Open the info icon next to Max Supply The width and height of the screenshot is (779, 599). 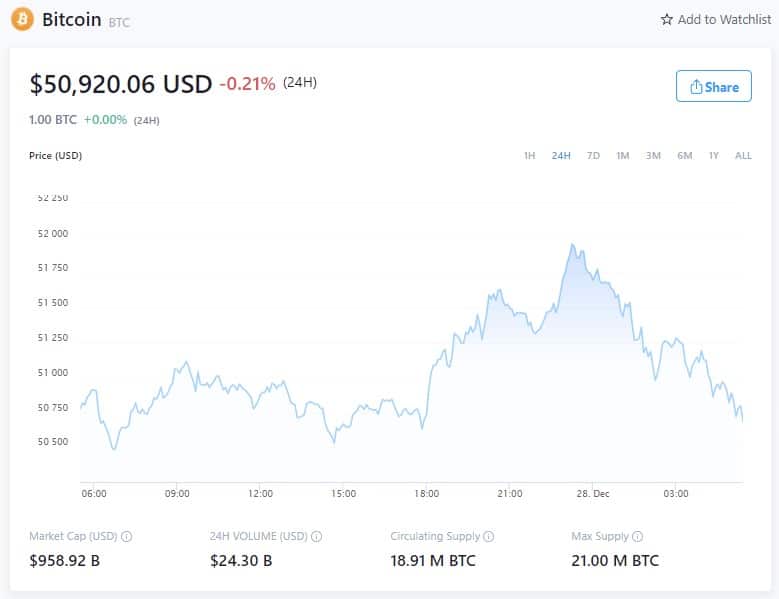tap(637, 536)
